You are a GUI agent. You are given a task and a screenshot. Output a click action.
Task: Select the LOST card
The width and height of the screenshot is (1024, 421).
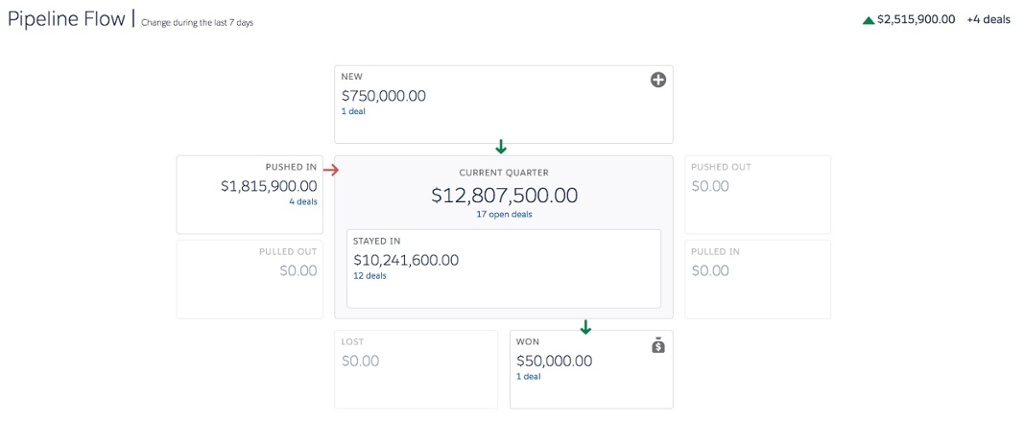tap(415, 369)
